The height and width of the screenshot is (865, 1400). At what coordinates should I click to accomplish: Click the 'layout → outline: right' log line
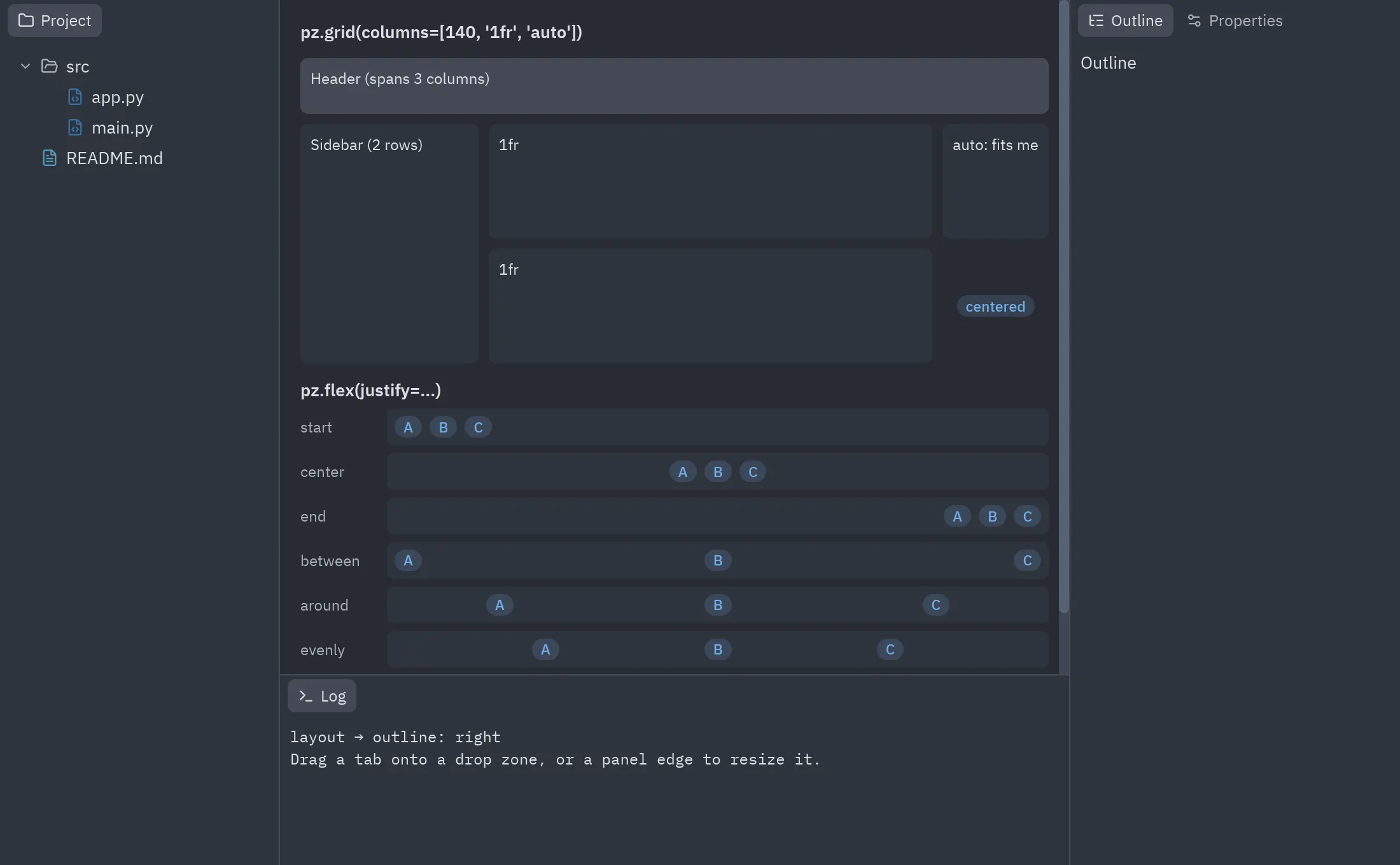(x=395, y=737)
